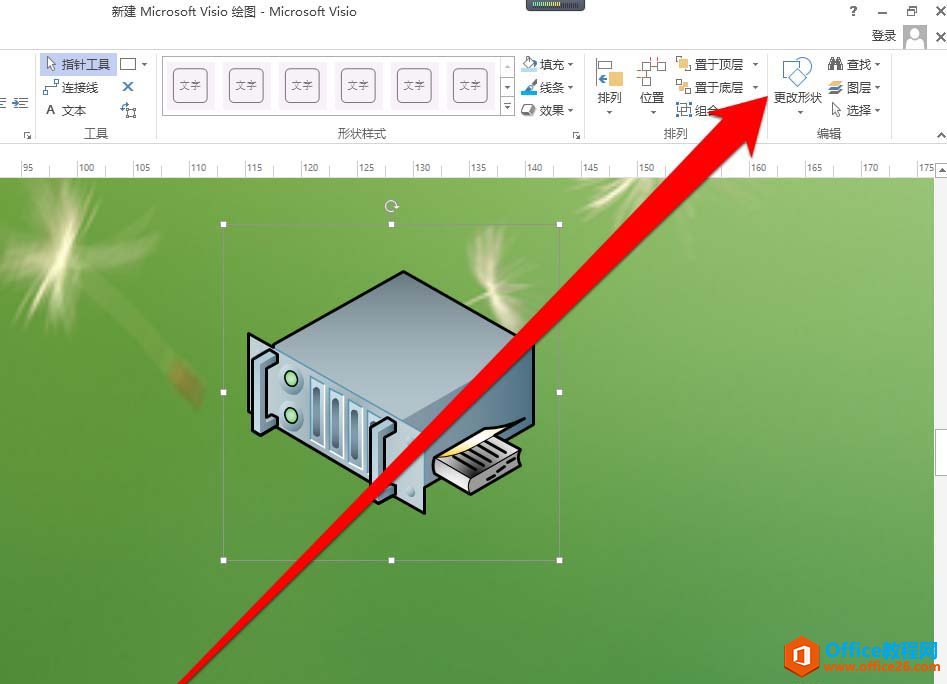Click the blue X connection point tool
The height and width of the screenshot is (684, 947).
click(x=128, y=87)
